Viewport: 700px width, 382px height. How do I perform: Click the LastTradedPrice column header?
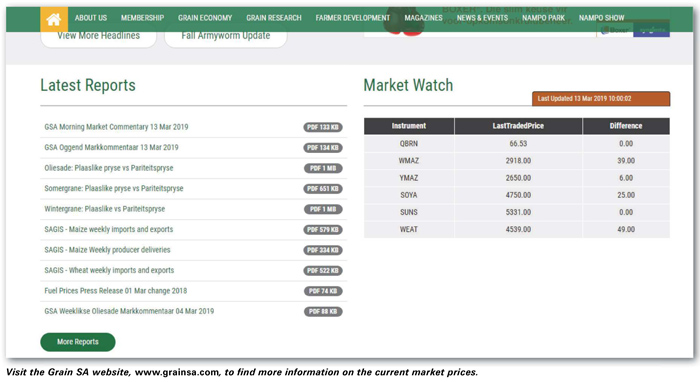tap(518, 126)
